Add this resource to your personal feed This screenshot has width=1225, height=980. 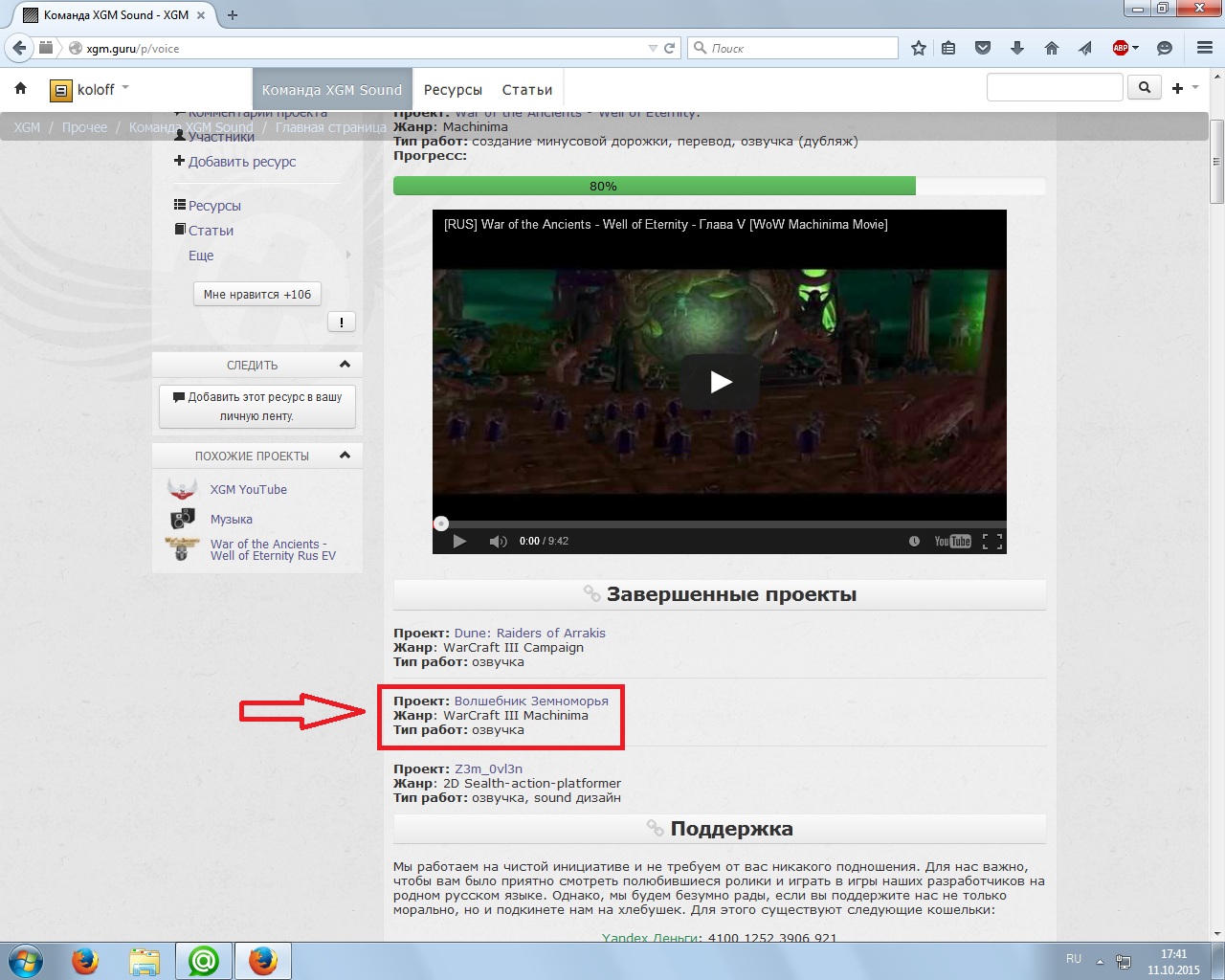pyautogui.click(x=257, y=406)
